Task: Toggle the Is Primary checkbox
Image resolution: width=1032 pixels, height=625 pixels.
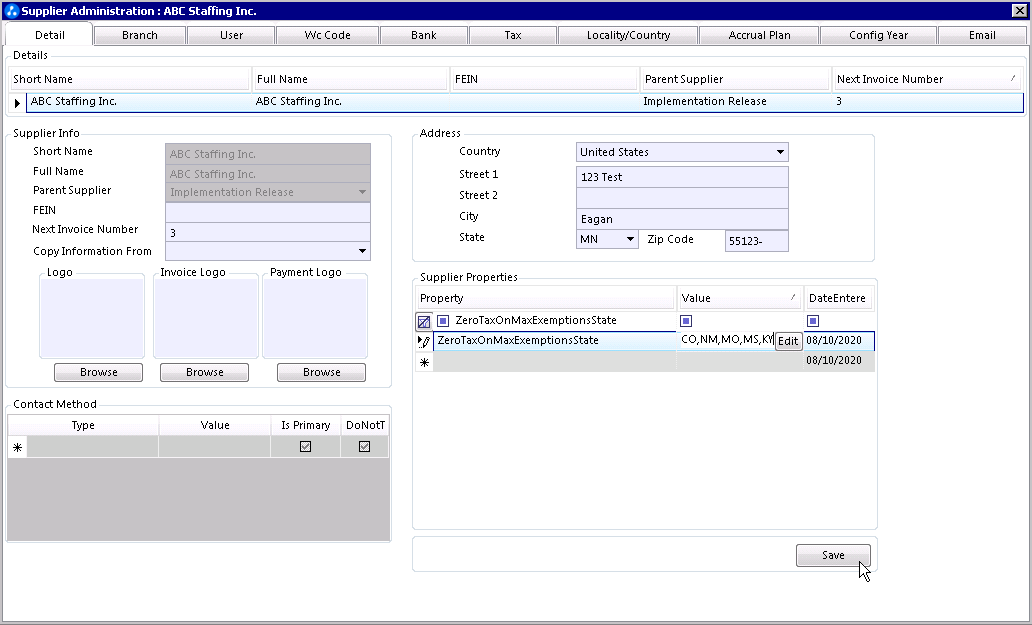Action: coord(305,447)
